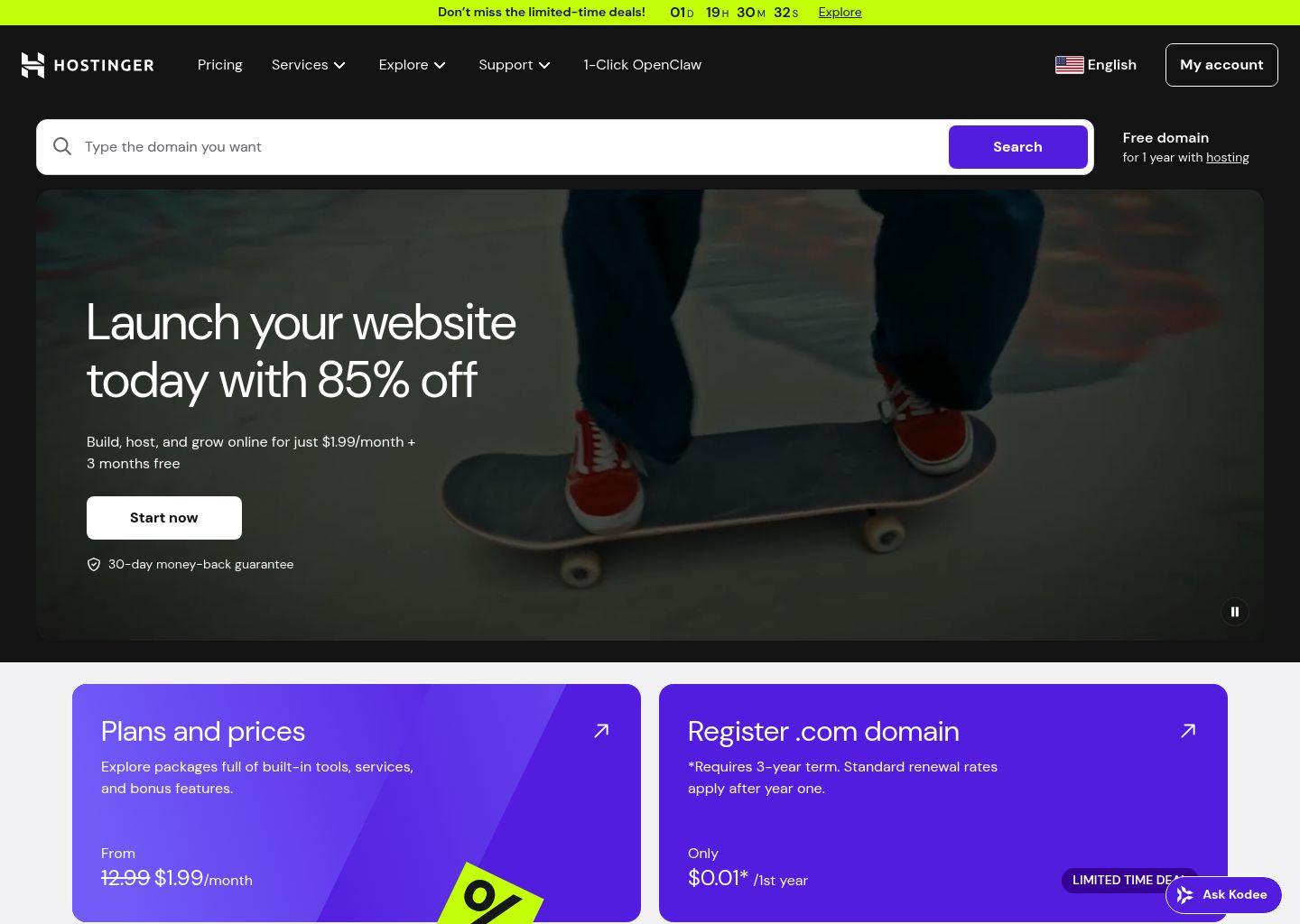1300x924 pixels.
Task: Pause the hero banner slideshow
Action: coord(1235,612)
